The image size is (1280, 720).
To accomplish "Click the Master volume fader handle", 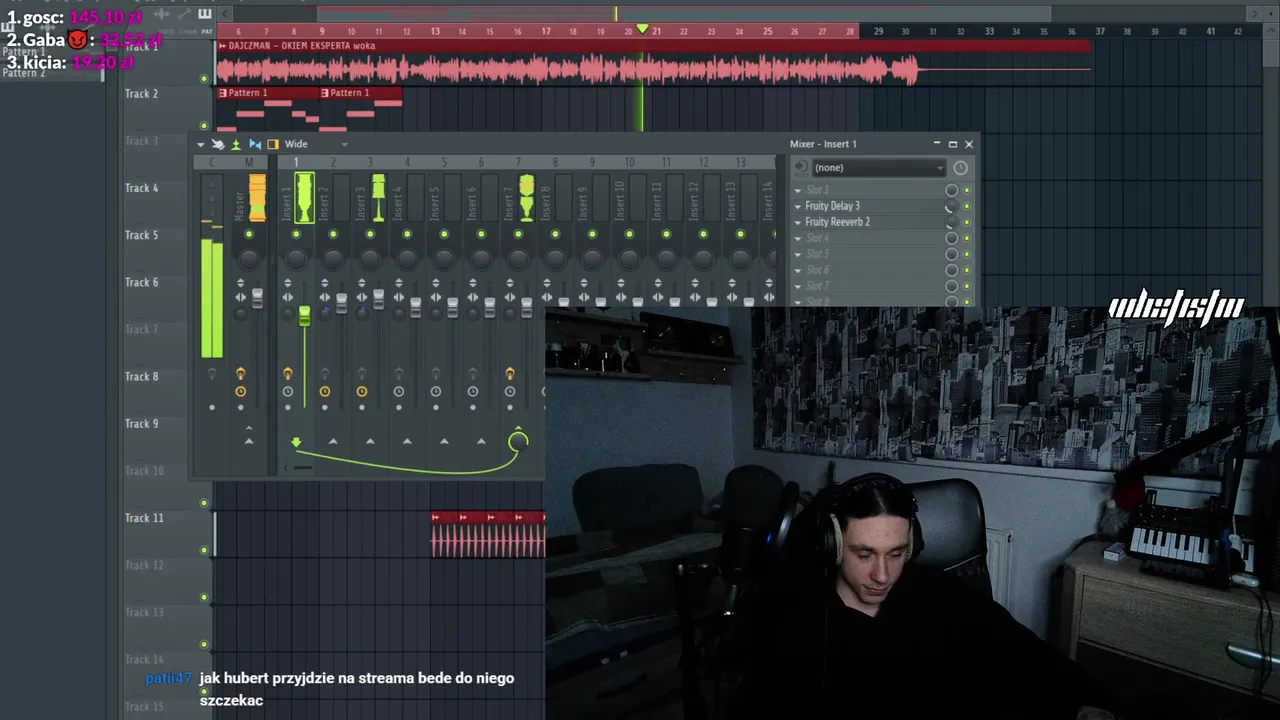I will coord(258,298).
